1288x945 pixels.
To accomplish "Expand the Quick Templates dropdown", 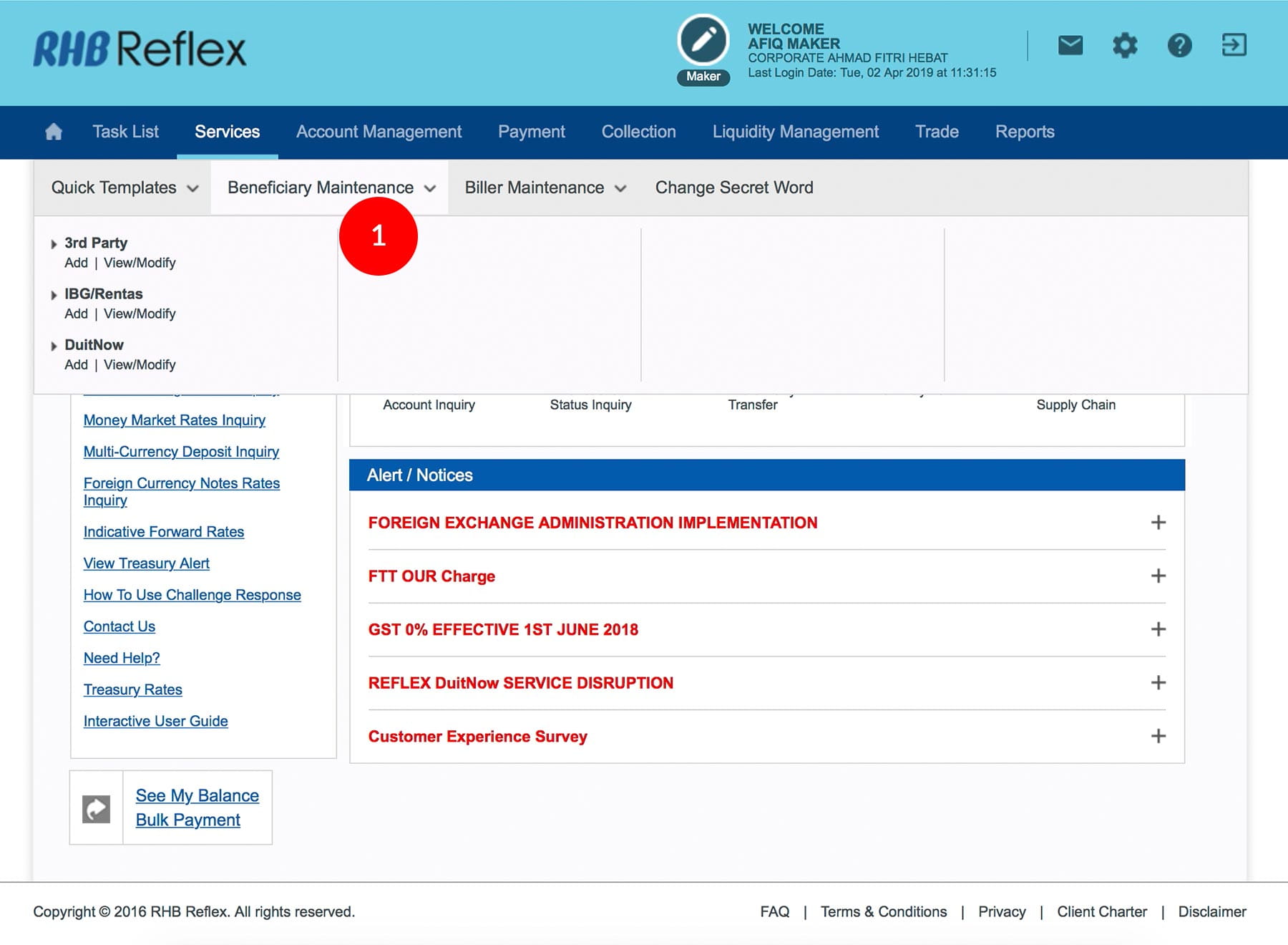I will pos(124,188).
